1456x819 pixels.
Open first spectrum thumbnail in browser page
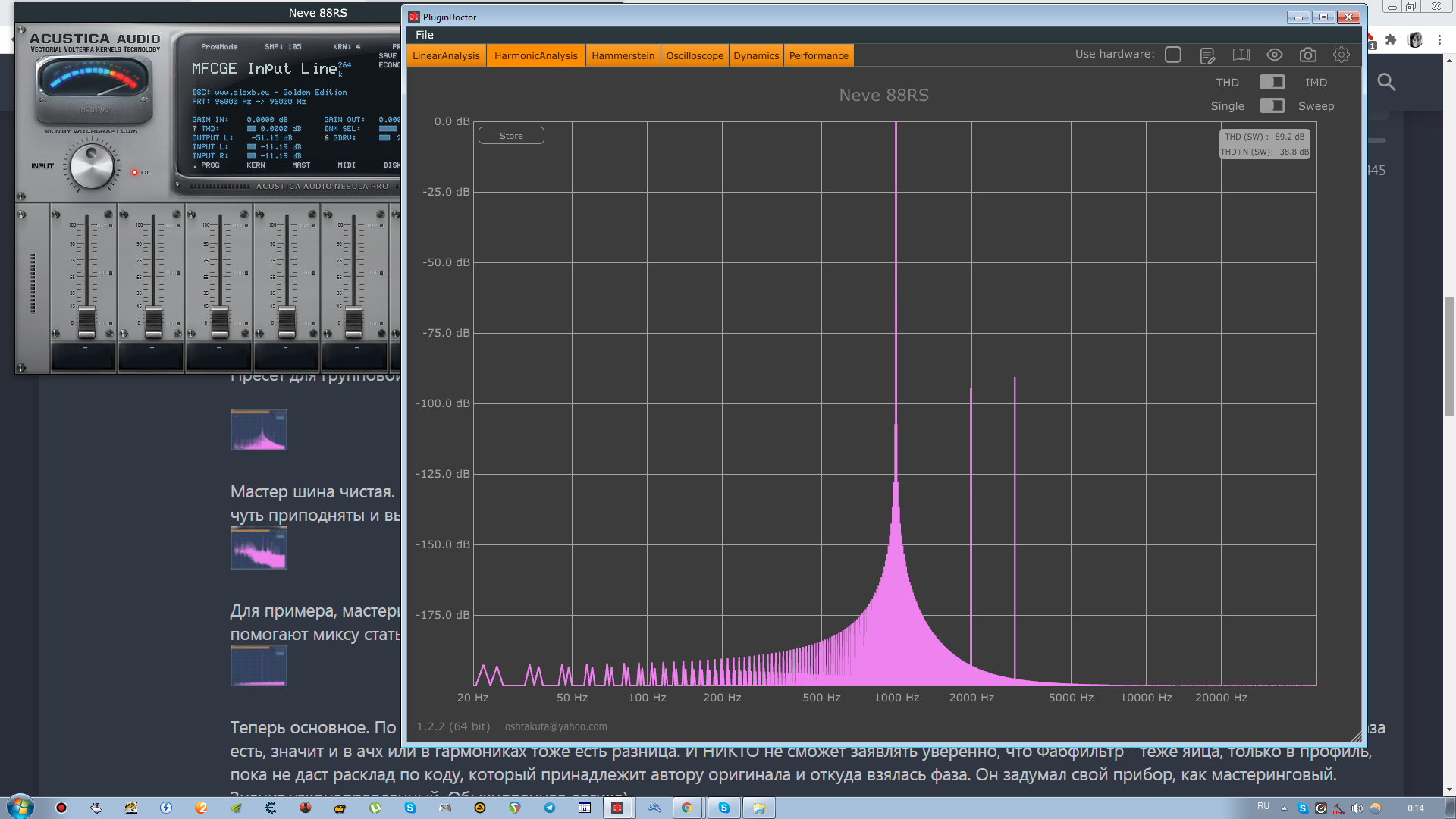259,430
